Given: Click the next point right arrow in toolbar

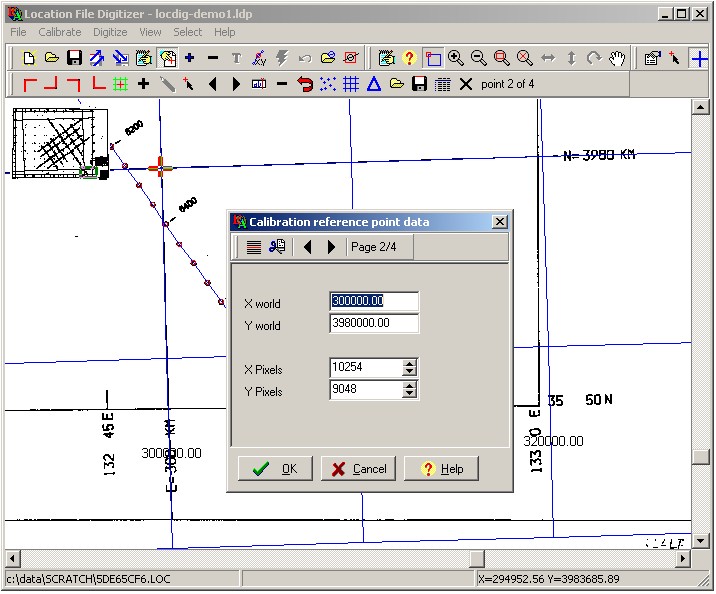Looking at the screenshot, I should pyautogui.click(x=236, y=84).
